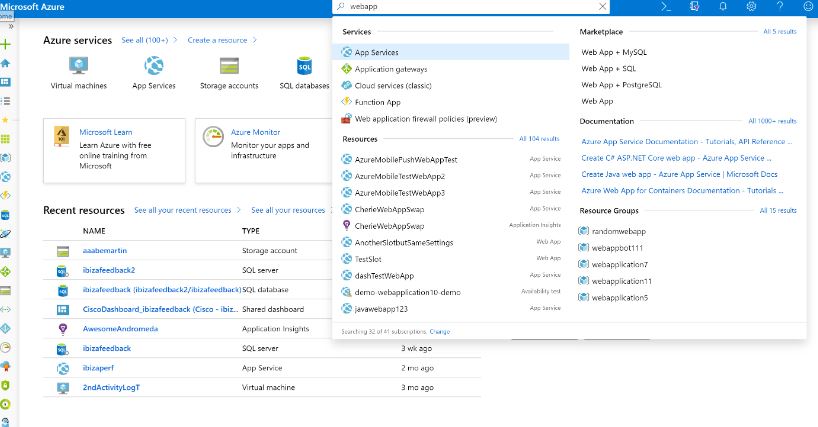Click See all your recent resources link

(x=183, y=210)
